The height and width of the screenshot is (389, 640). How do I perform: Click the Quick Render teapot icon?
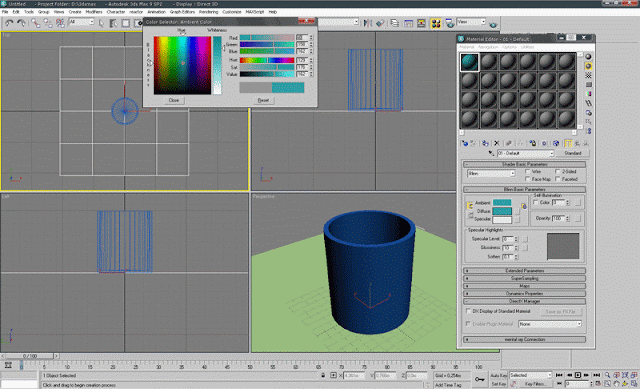click(x=493, y=24)
